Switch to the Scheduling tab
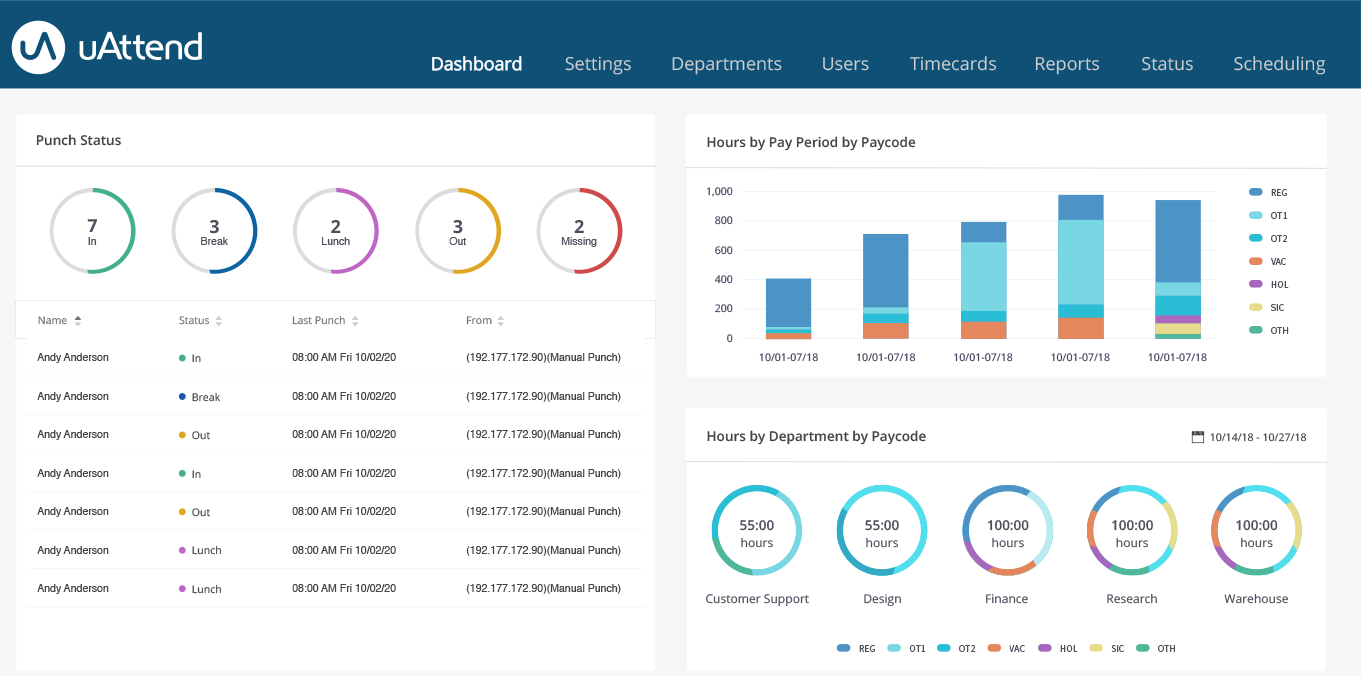The width and height of the screenshot is (1364, 676). [x=1278, y=64]
